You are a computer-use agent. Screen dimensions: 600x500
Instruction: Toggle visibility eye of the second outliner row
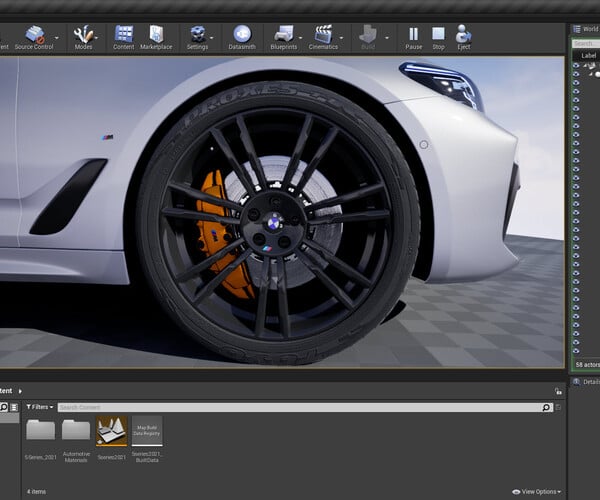coord(576,74)
